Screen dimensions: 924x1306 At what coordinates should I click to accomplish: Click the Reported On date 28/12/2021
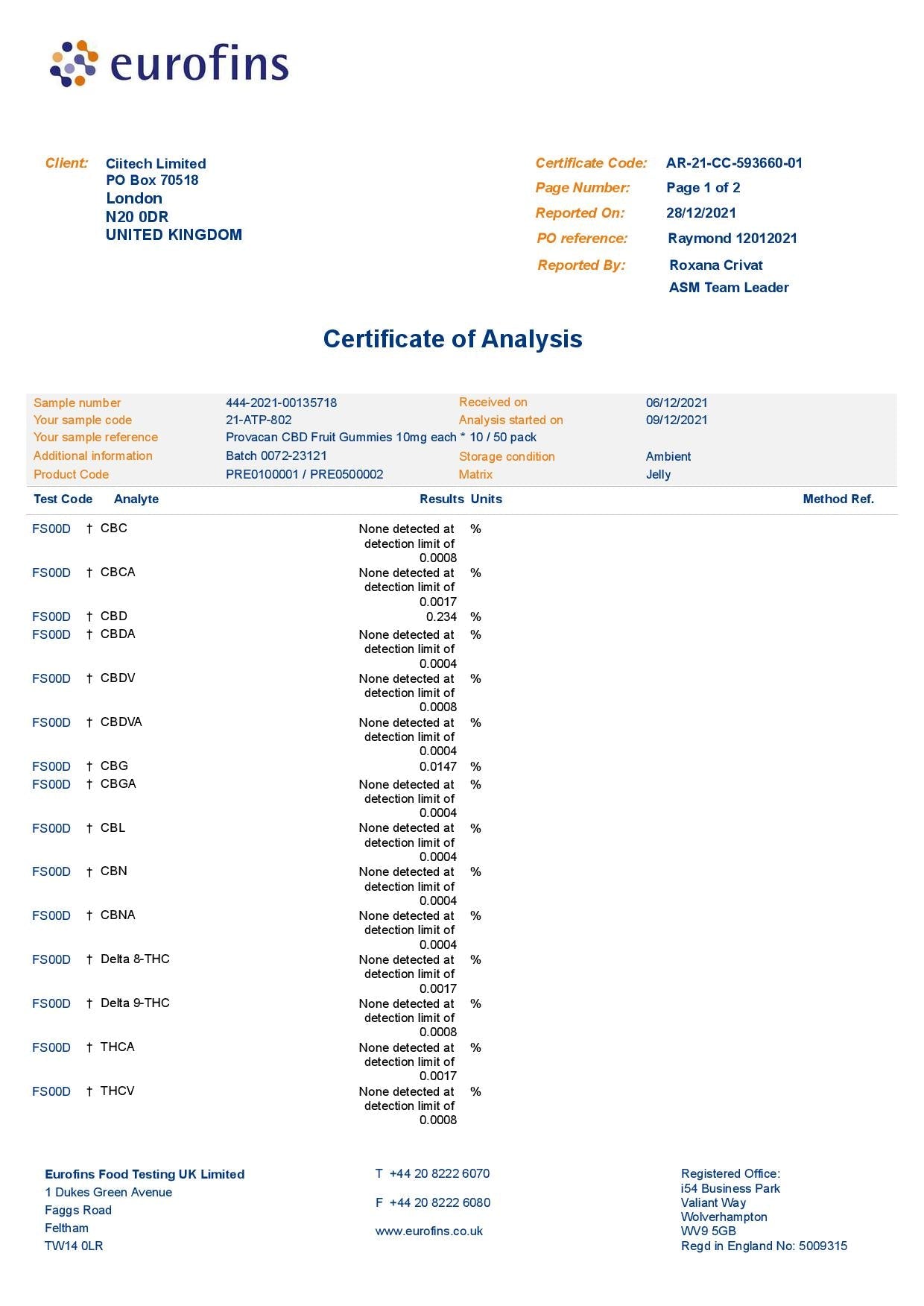(700, 213)
